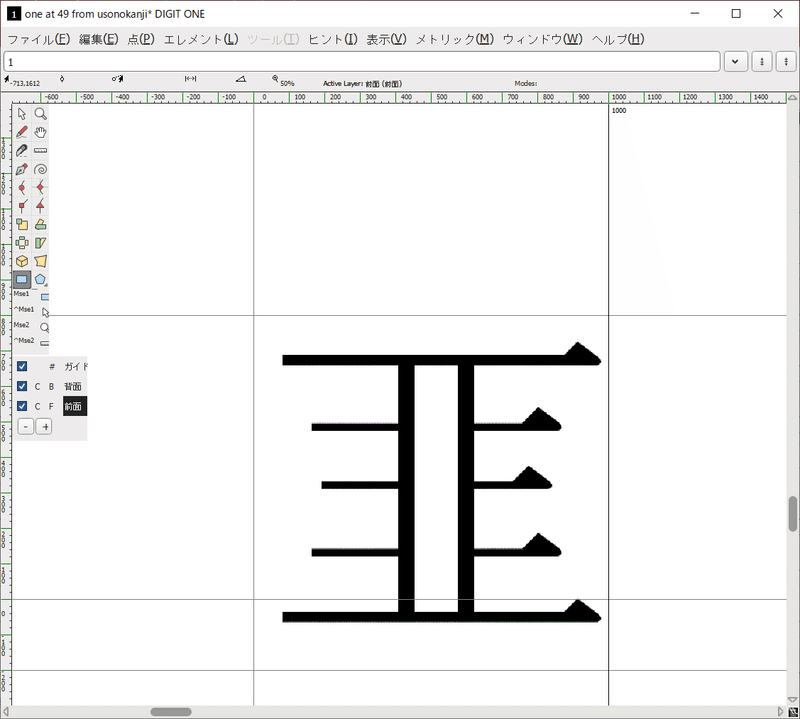Click the C curve type in 背面 row
800x719 pixels.
tap(37, 387)
